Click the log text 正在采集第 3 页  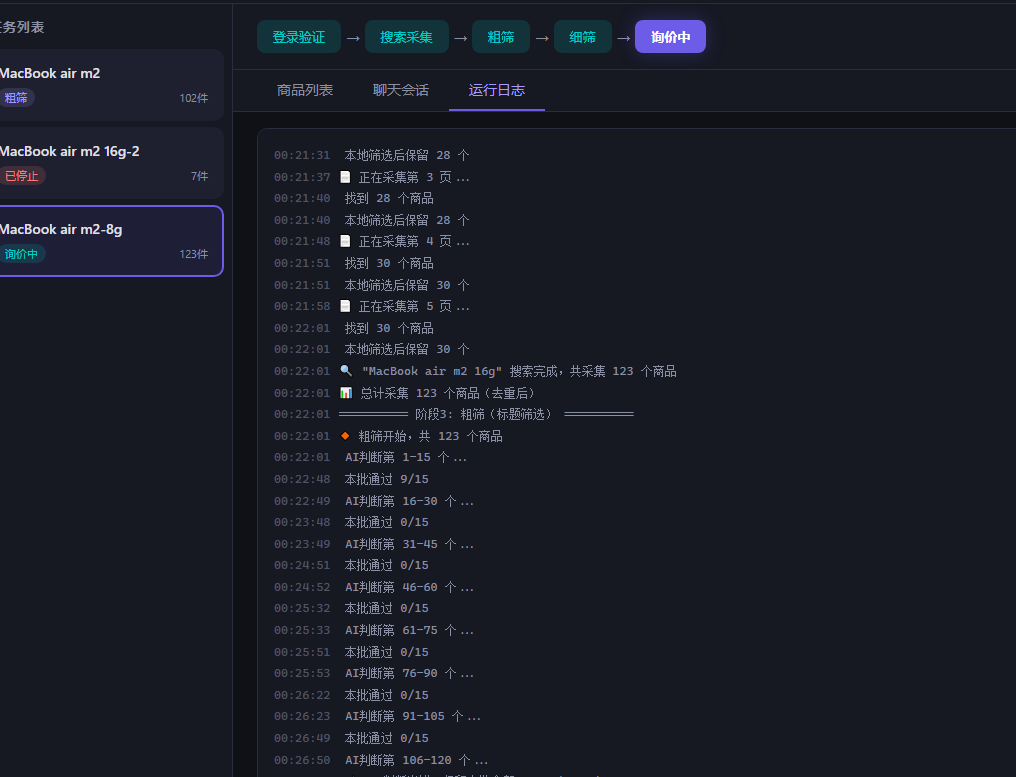pos(414,177)
